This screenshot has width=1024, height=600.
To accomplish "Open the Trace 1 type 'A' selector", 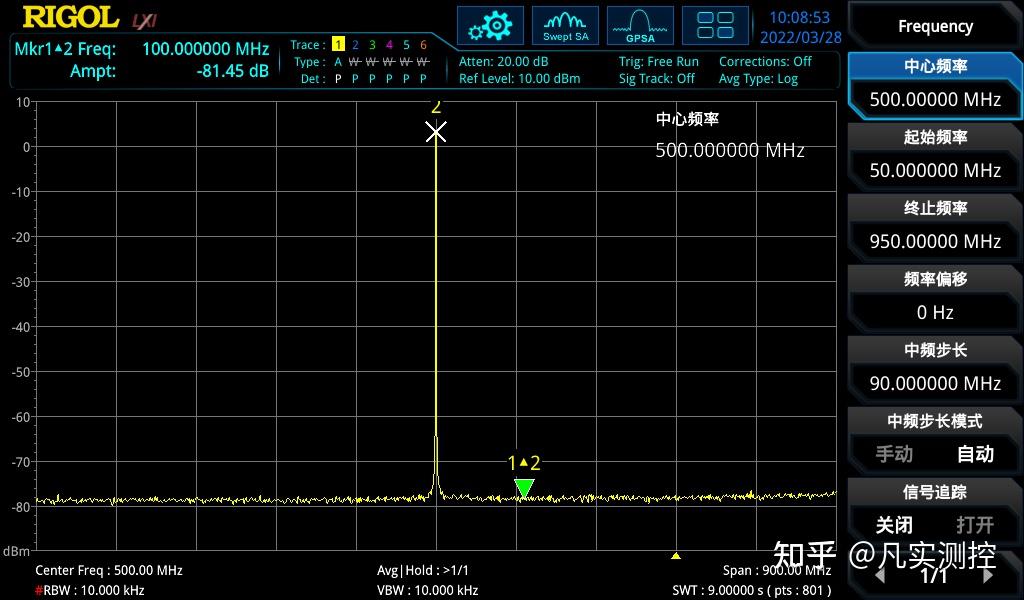I will tap(337, 61).
